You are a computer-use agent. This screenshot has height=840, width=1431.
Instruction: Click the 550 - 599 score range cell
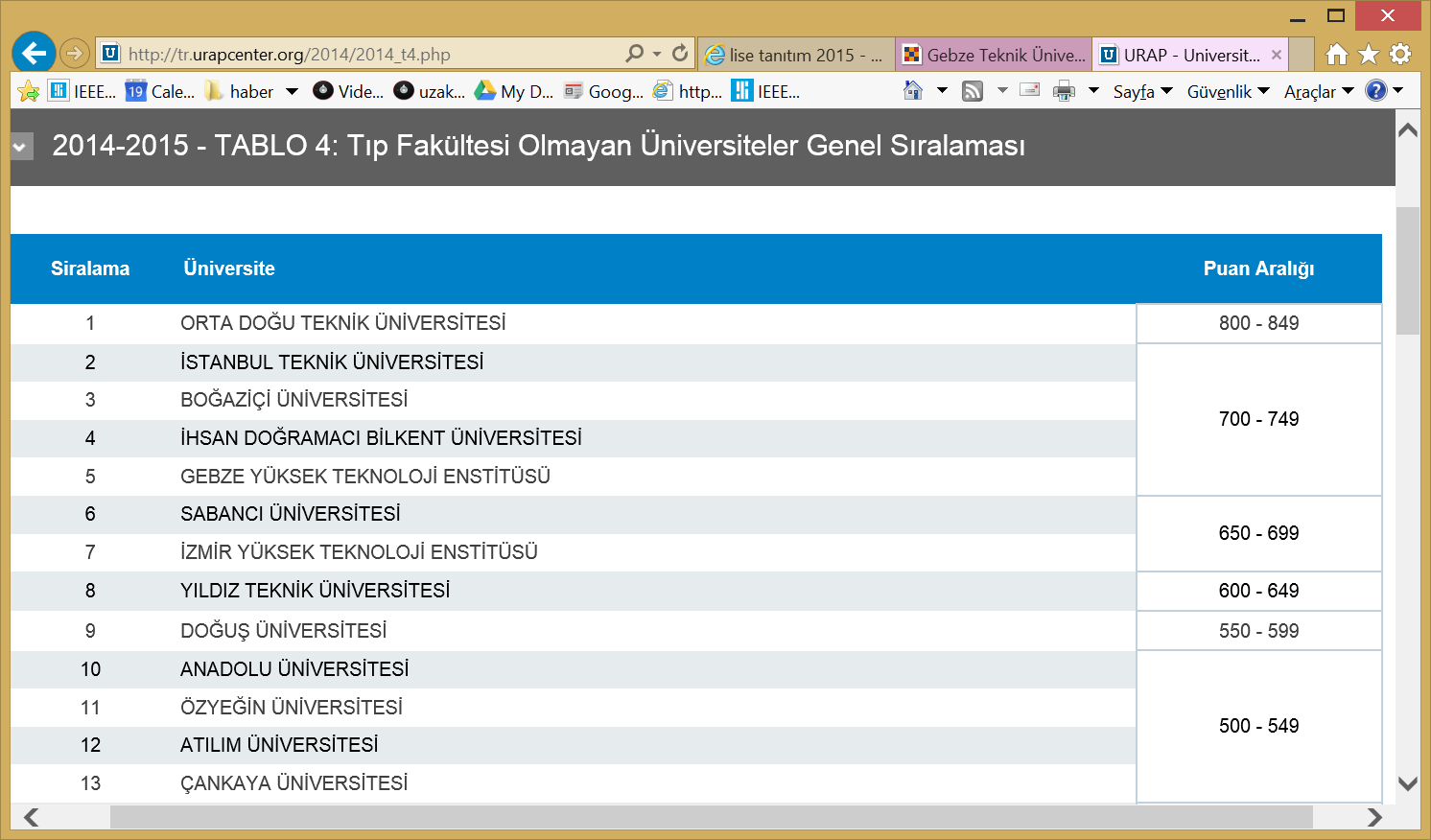pos(1258,631)
